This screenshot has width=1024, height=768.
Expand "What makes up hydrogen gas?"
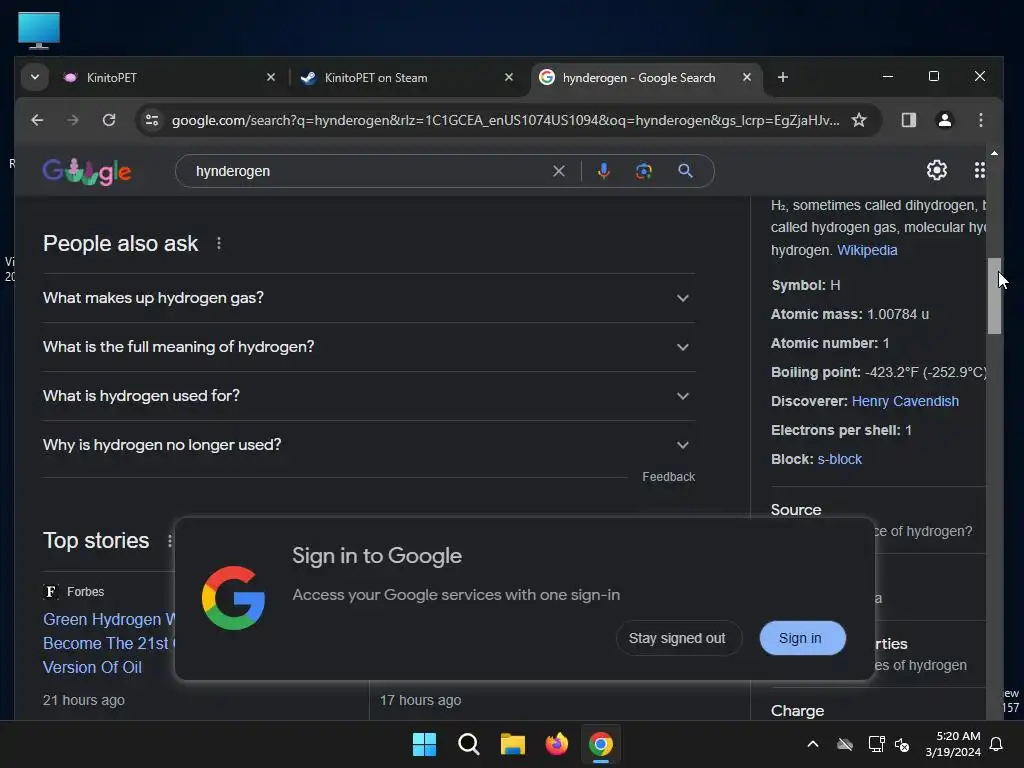pyautogui.click(x=369, y=298)
